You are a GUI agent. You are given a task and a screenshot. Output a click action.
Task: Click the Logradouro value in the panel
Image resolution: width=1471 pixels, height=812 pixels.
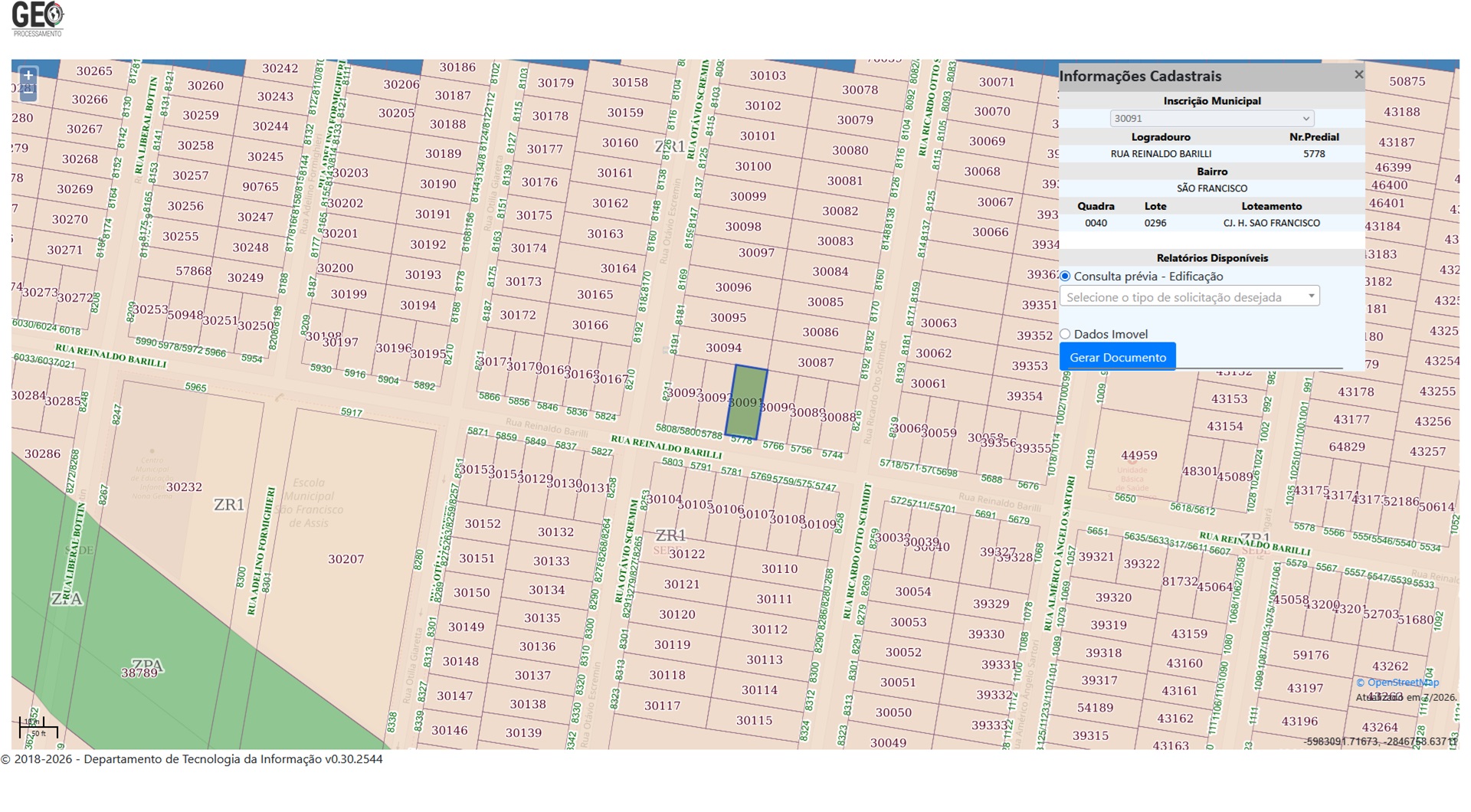tap(1161, 153)
